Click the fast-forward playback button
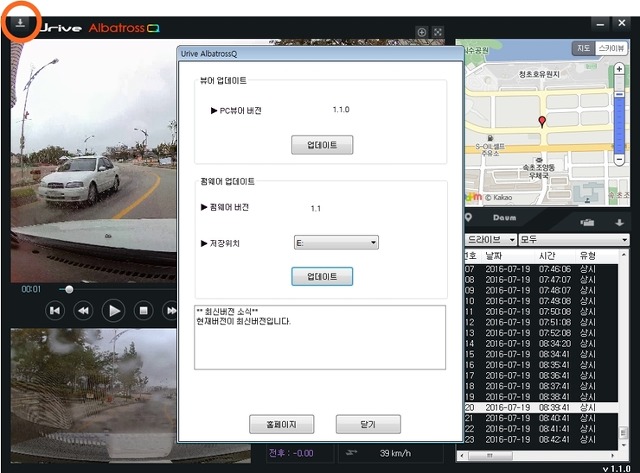This screenshot has width=640, height=473. pos(170,311)
